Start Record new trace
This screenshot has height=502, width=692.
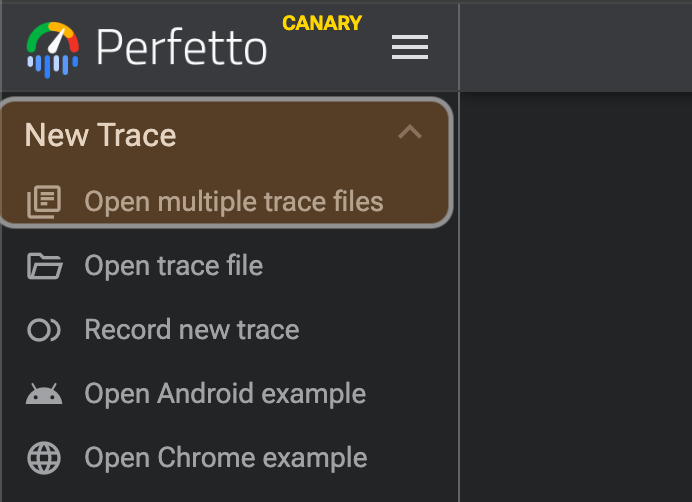point(191,330)
